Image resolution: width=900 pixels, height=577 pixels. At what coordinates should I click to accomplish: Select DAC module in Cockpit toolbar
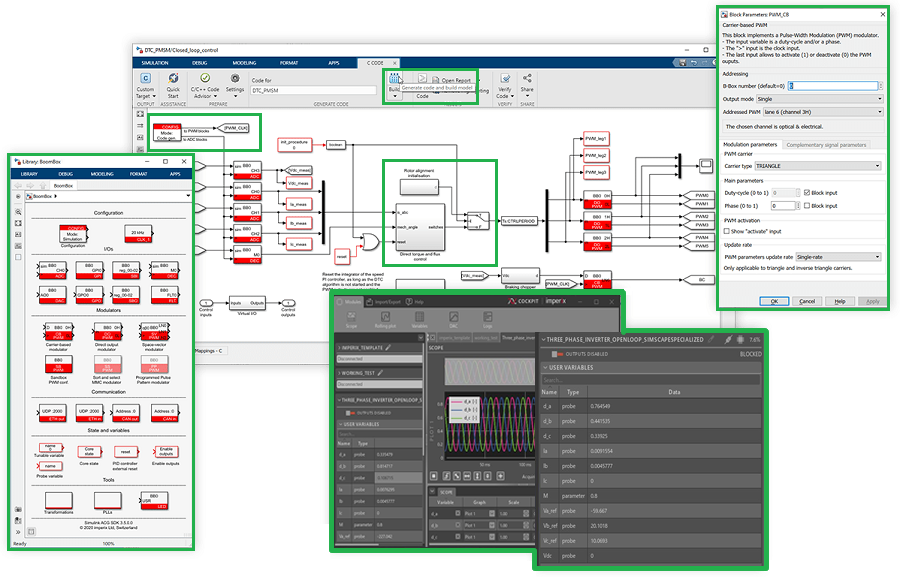453,320
